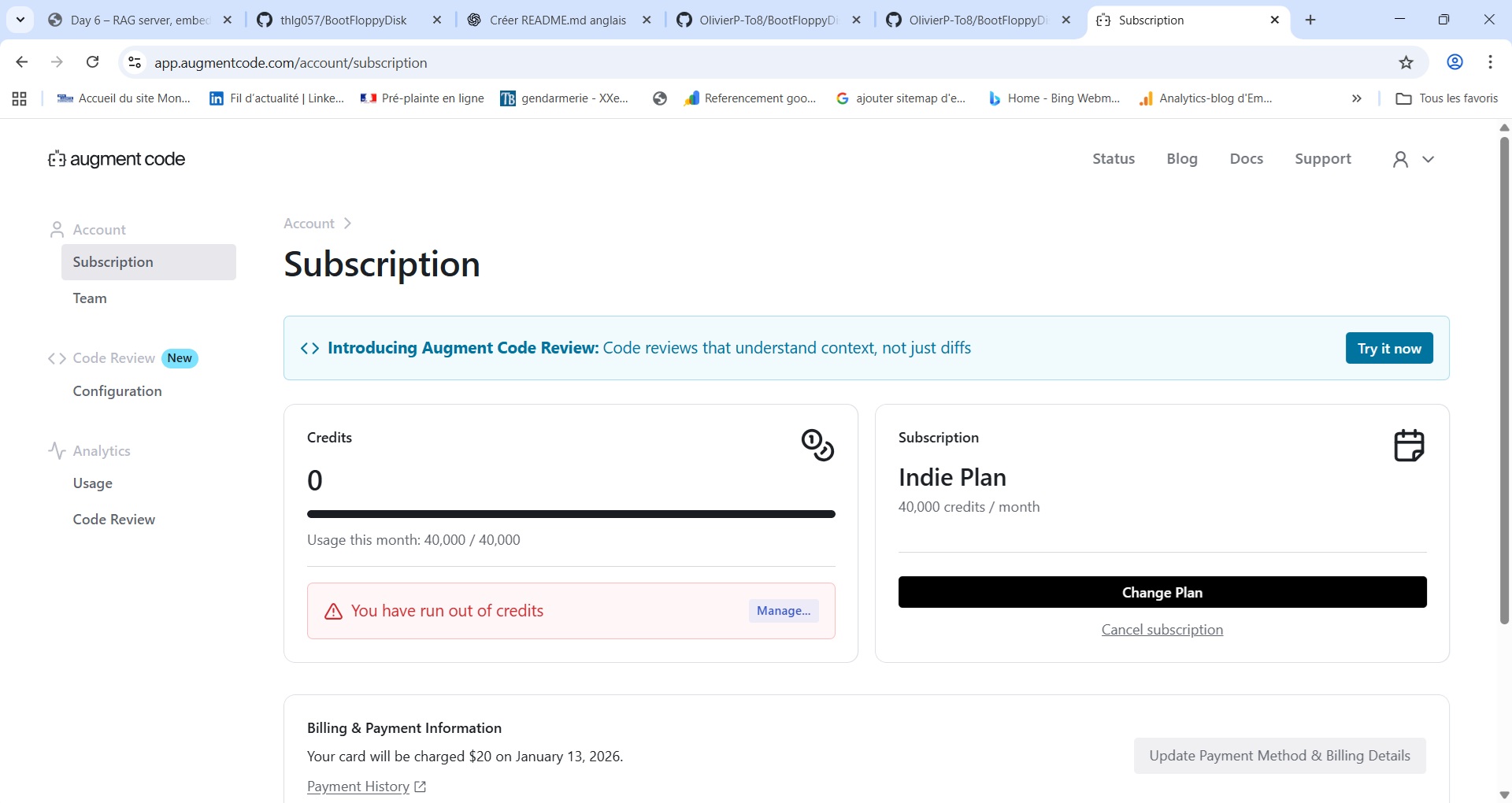Reload the subscription page

[x=92, y=62]
